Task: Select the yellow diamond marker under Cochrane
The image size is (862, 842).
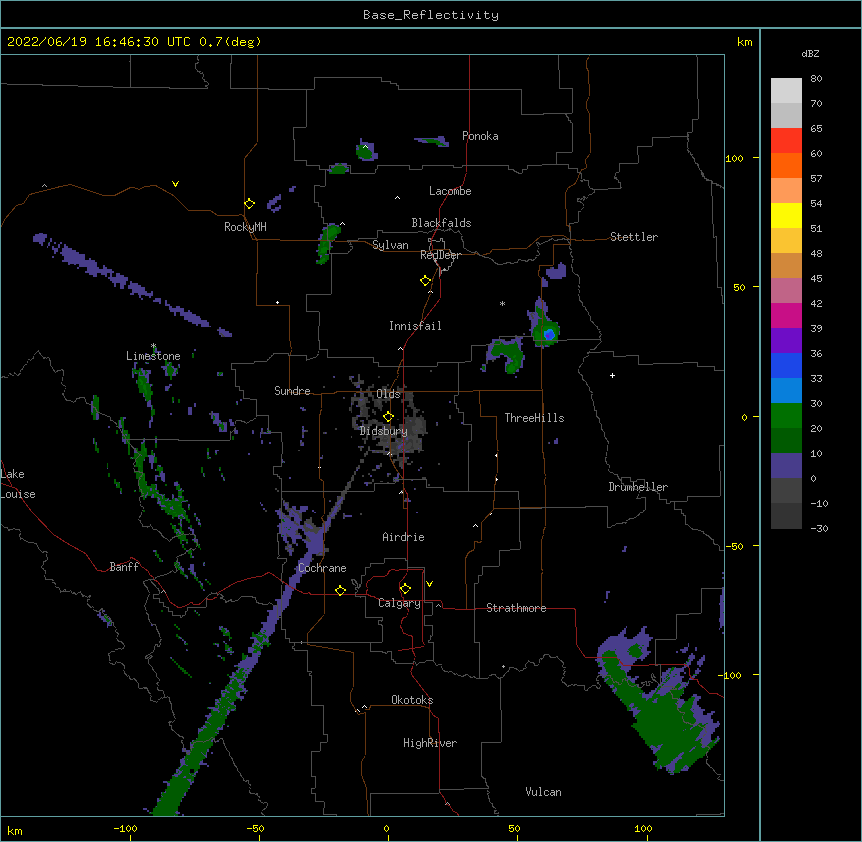Action: tap(340, 590)
